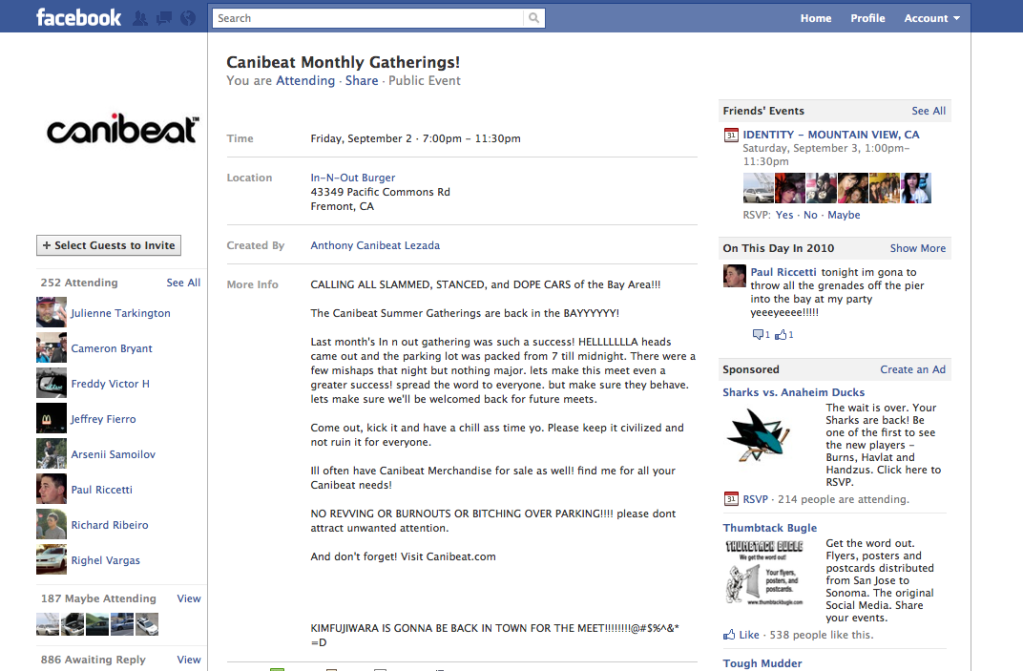Click the Canibeat logo image
The image size is (1023, 671).
pyautogui.click(x=122, y=129)
